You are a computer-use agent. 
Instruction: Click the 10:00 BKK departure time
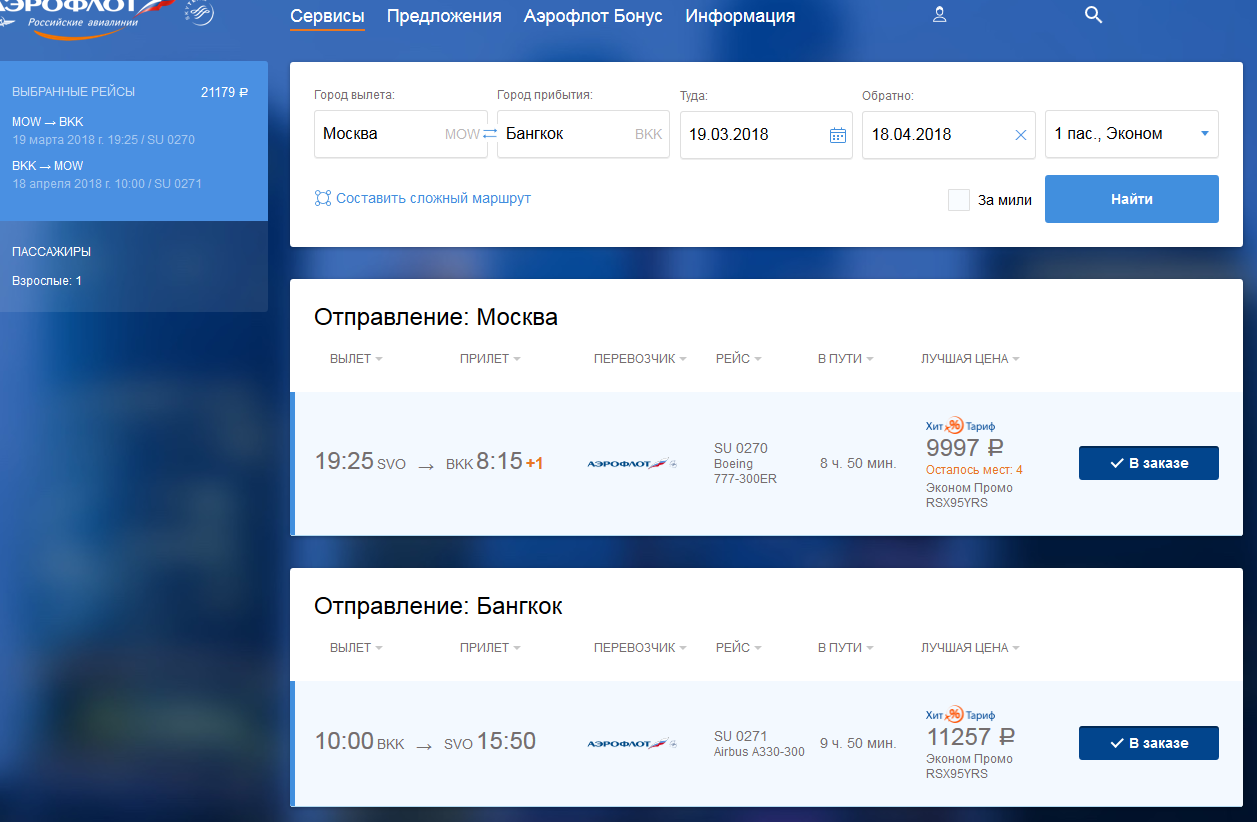(360, 742)
